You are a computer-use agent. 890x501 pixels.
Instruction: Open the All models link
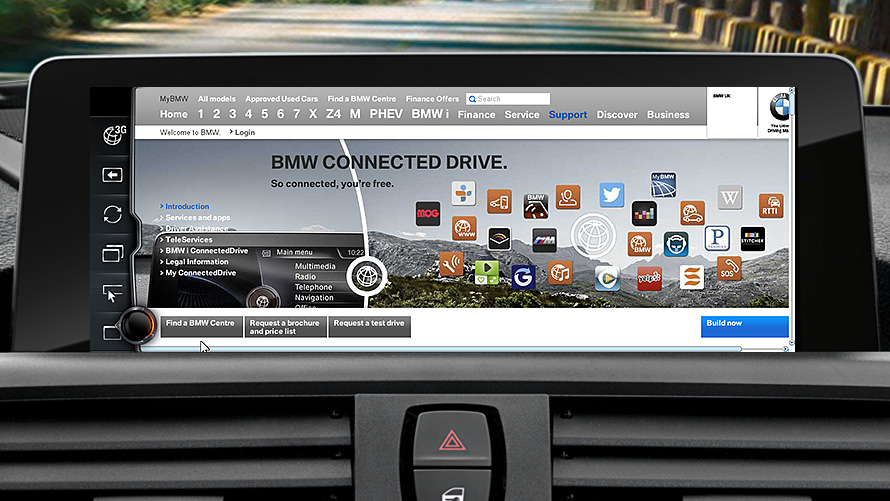point(216,99)
